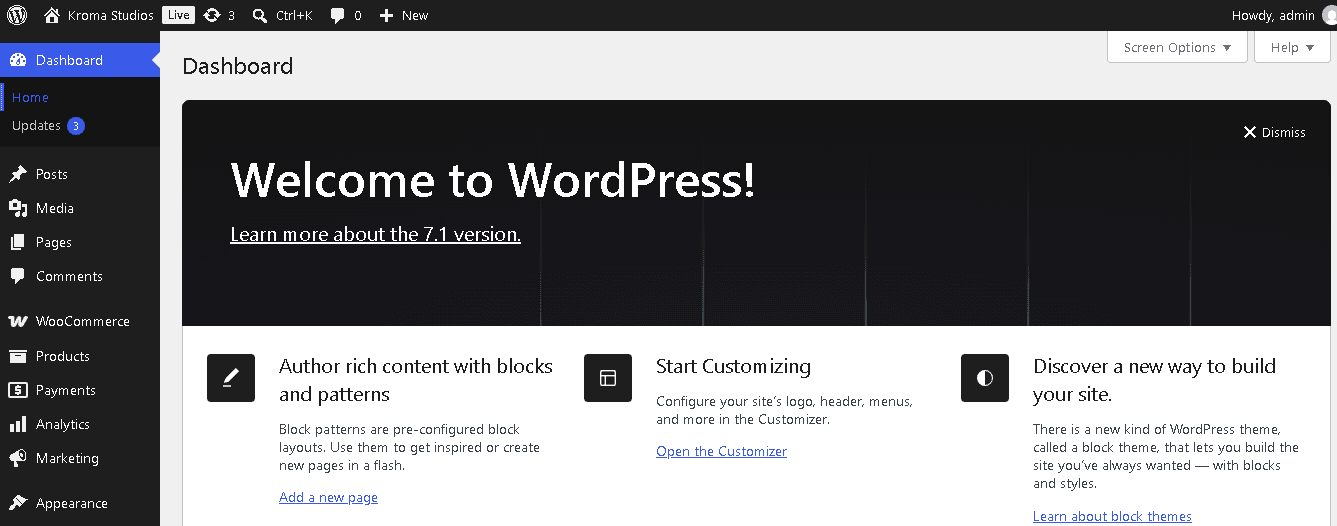The height and width of the screenshot is (526, 1337).
Task: Select Dashboard in the sidebar
Action: click(x=80, y=60)
